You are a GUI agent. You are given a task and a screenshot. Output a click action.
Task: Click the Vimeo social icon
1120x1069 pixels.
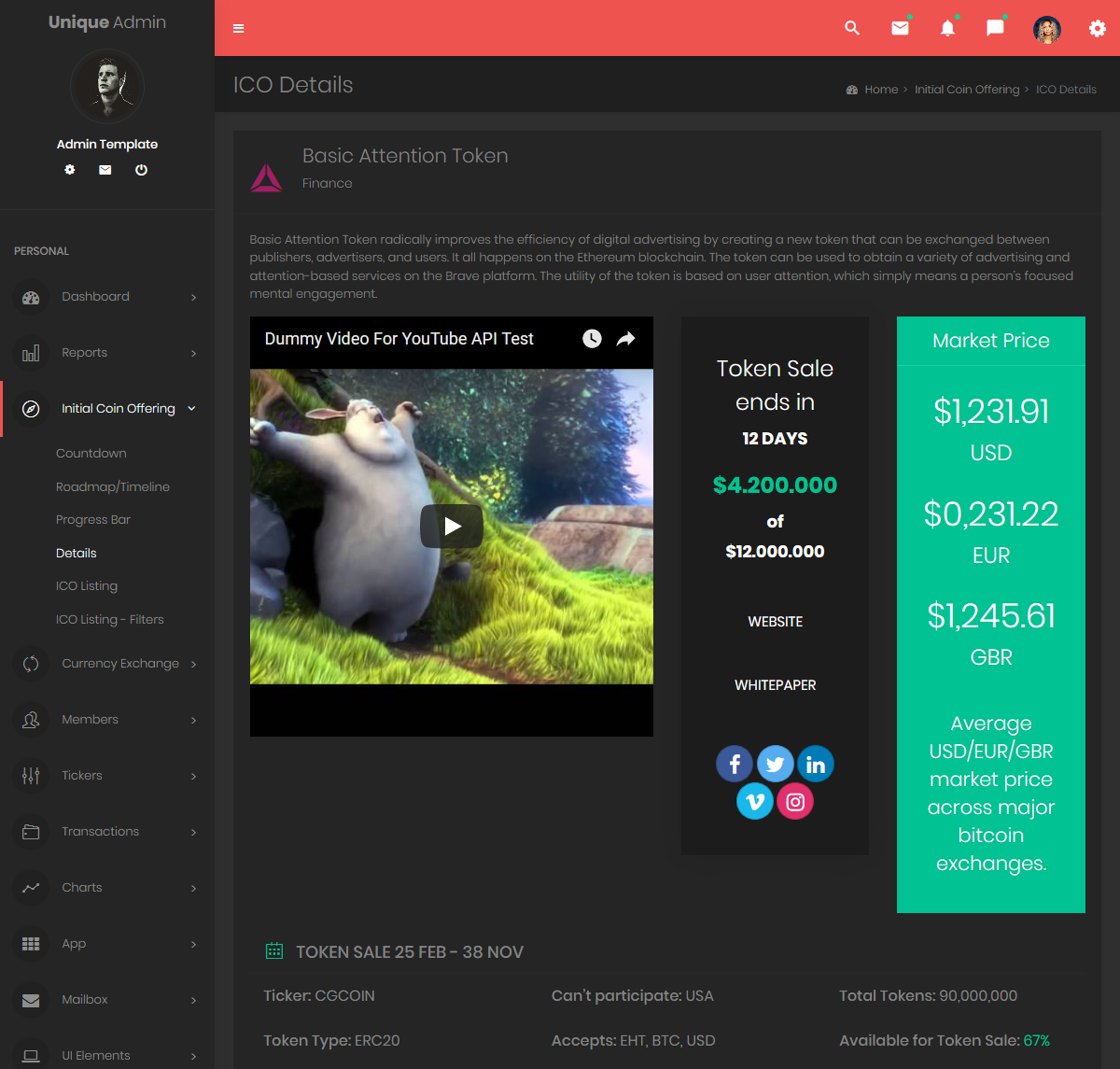pyautogui.click(x=755, y=801)
